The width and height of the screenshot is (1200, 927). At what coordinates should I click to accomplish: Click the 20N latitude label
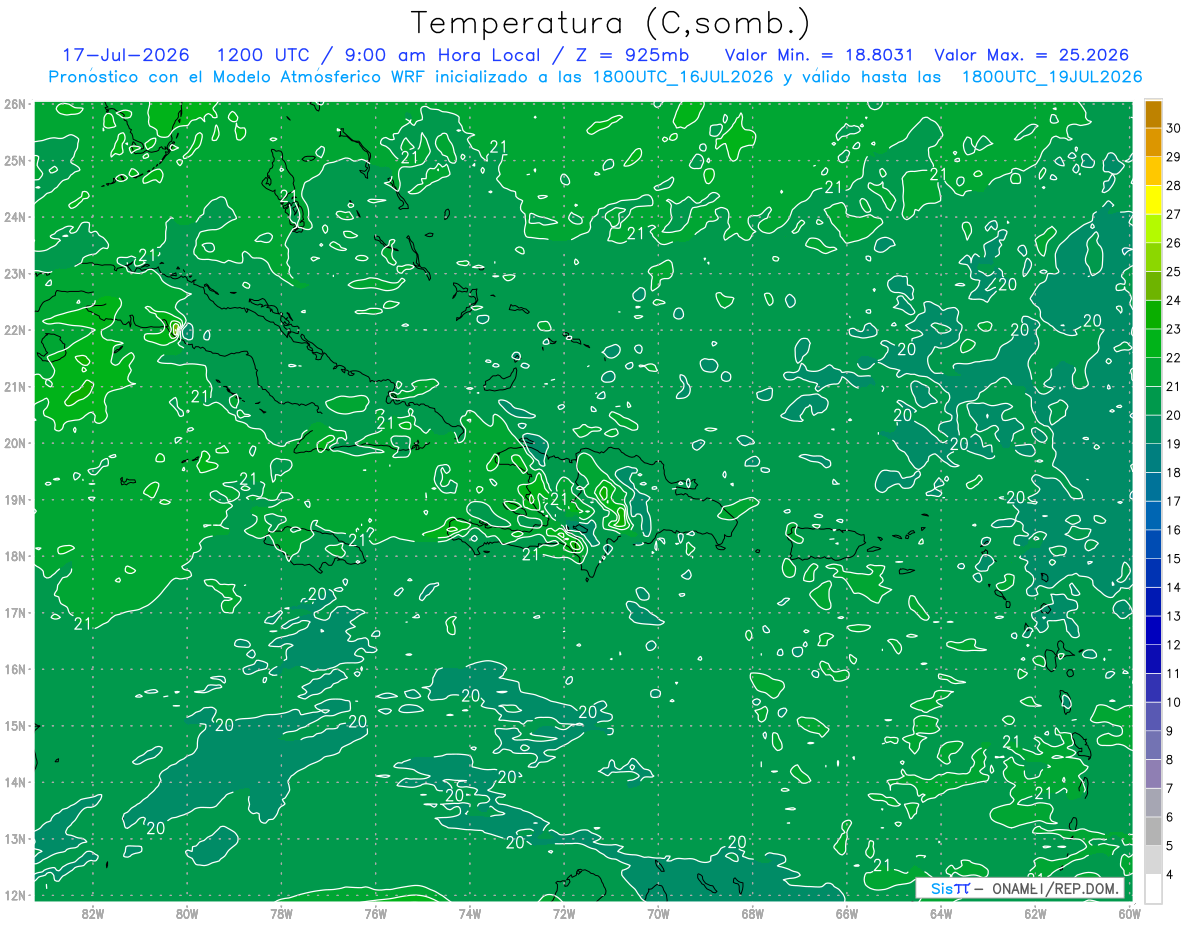(x=15, y=443)
